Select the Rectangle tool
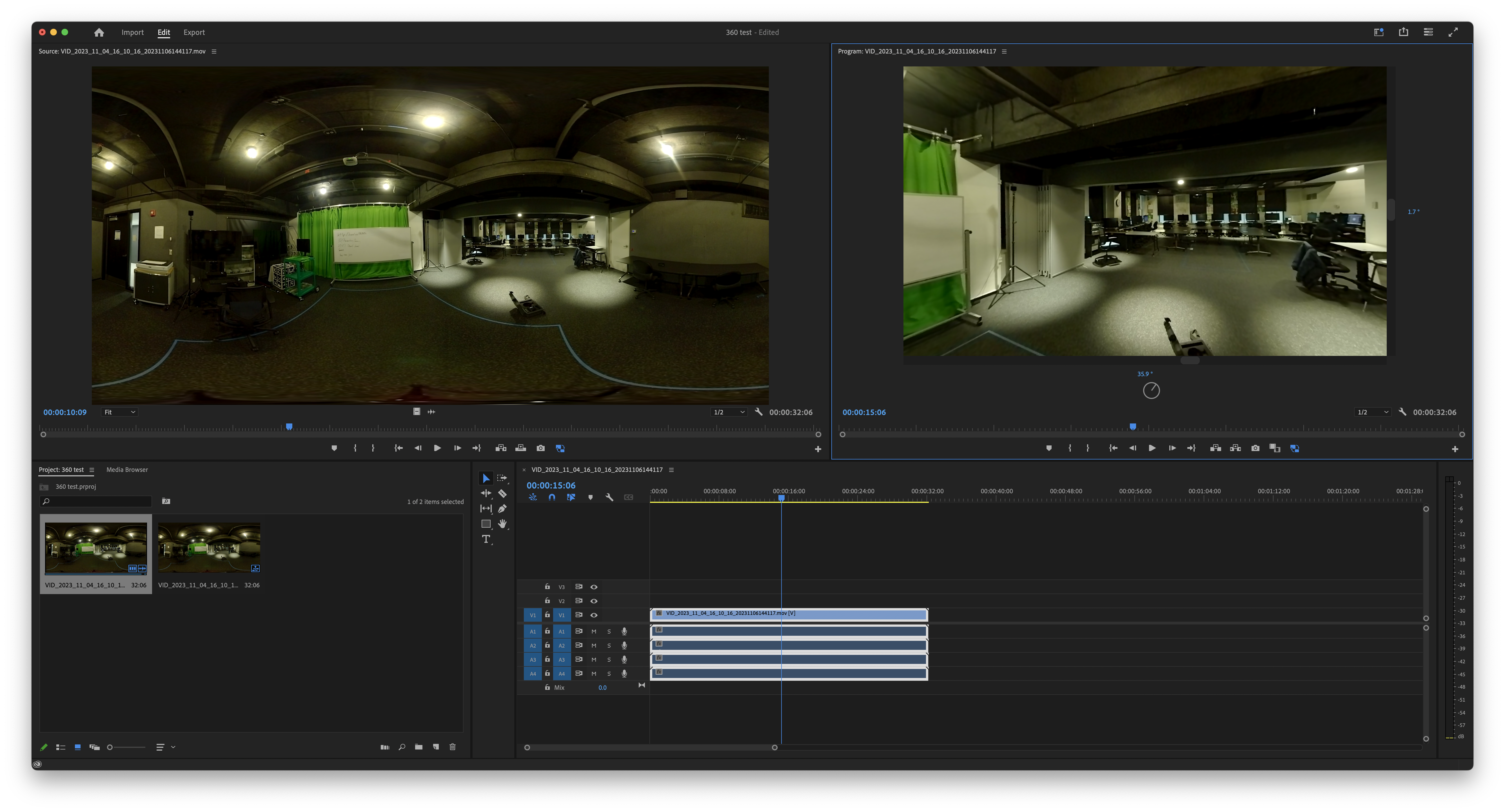 486,524
